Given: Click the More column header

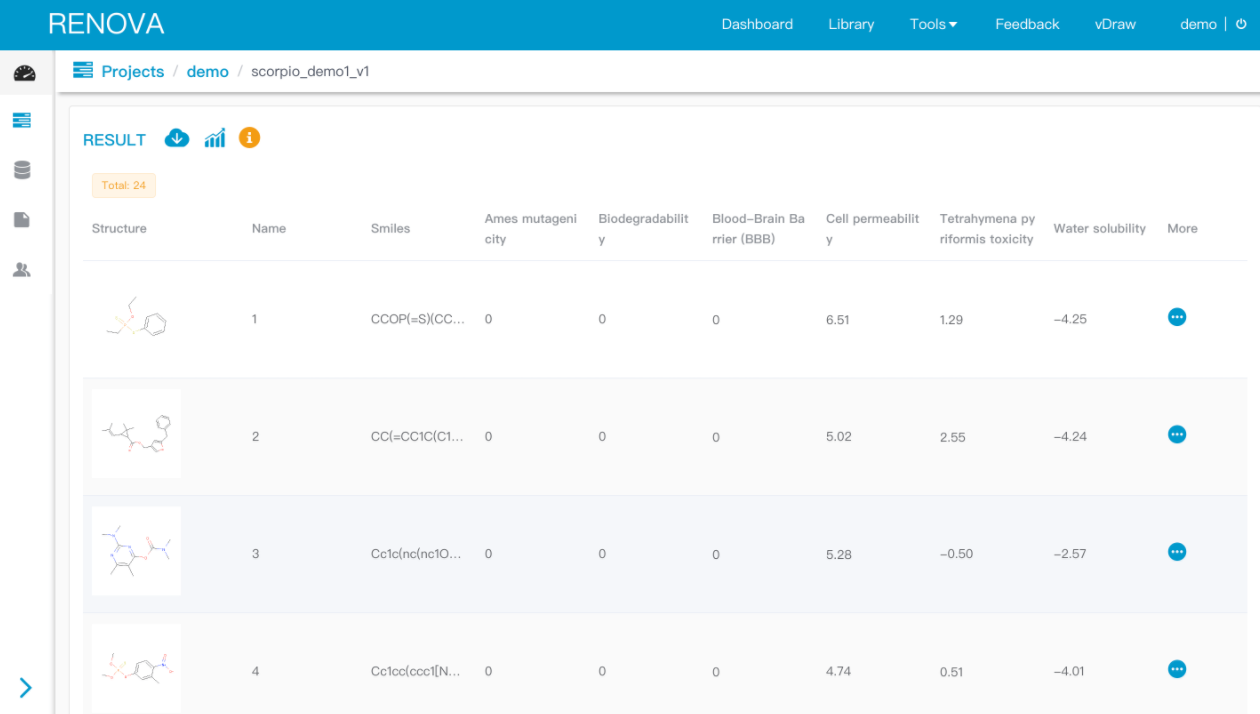Looking at the screenshot, I should tap(1182, 228).
